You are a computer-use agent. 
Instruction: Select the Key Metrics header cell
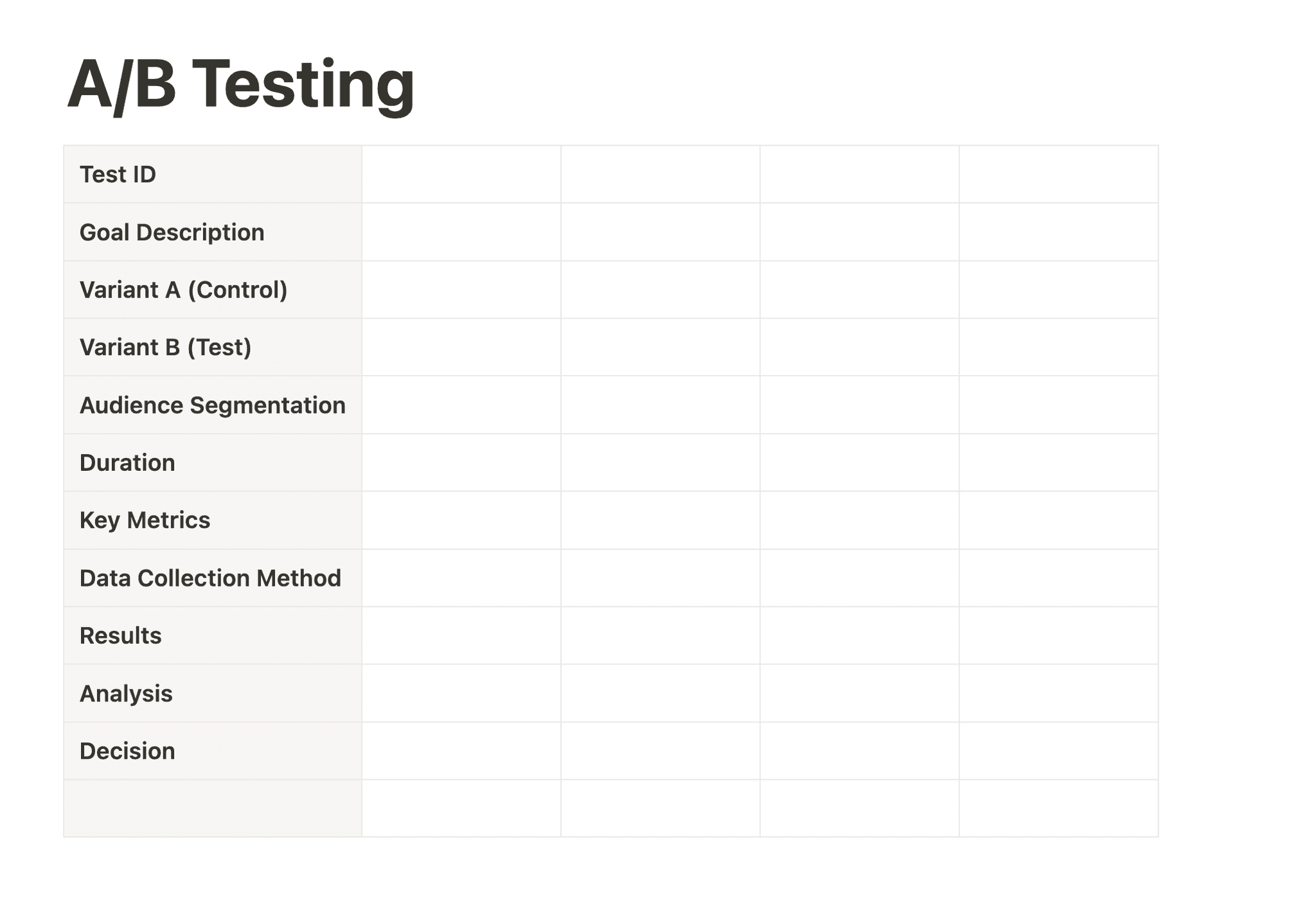(x=213, y=520)
